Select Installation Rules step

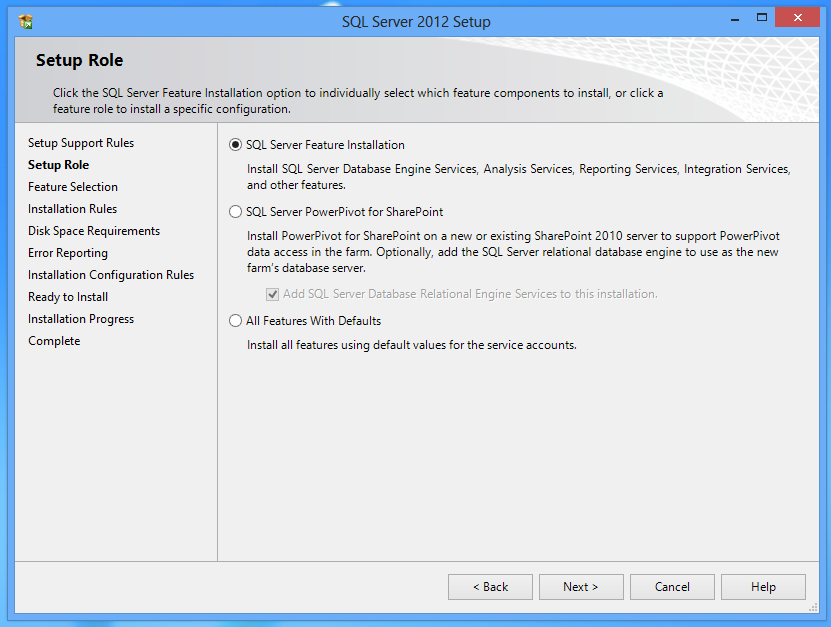click(72, 209)
